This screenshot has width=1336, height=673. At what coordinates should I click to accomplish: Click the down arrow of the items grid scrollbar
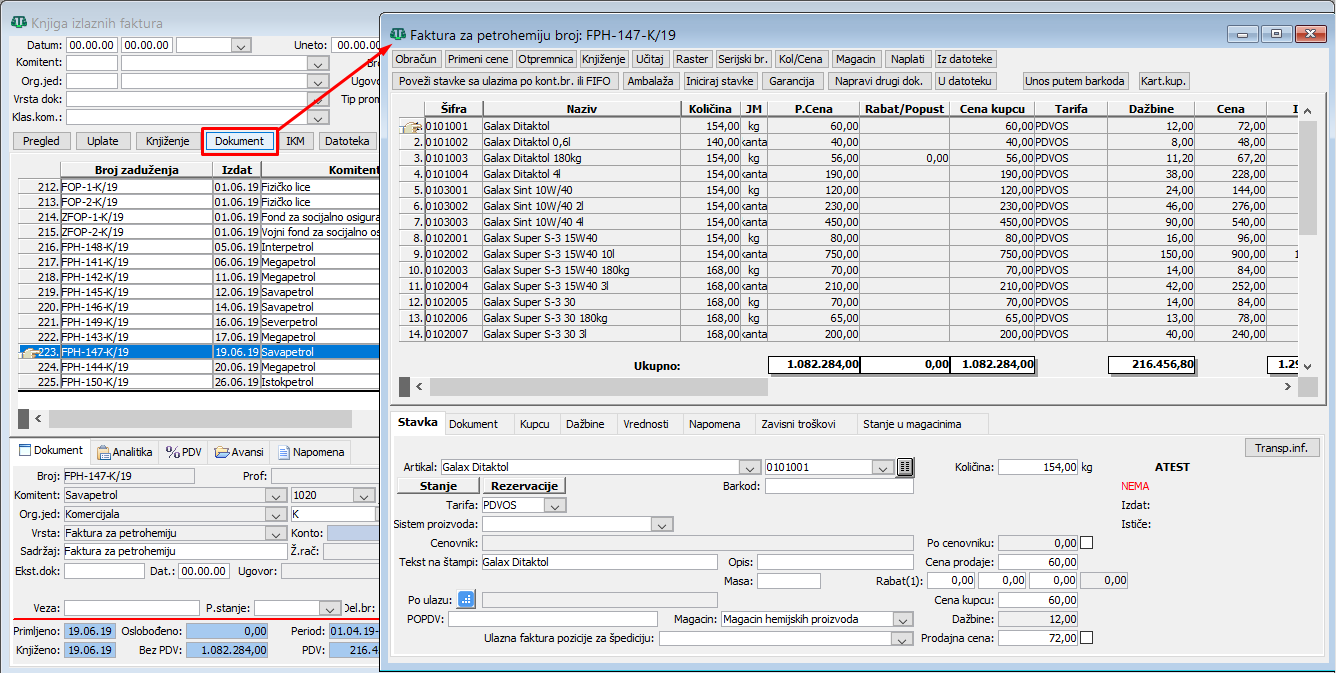pyautogui.click(x=1306, y=367)
